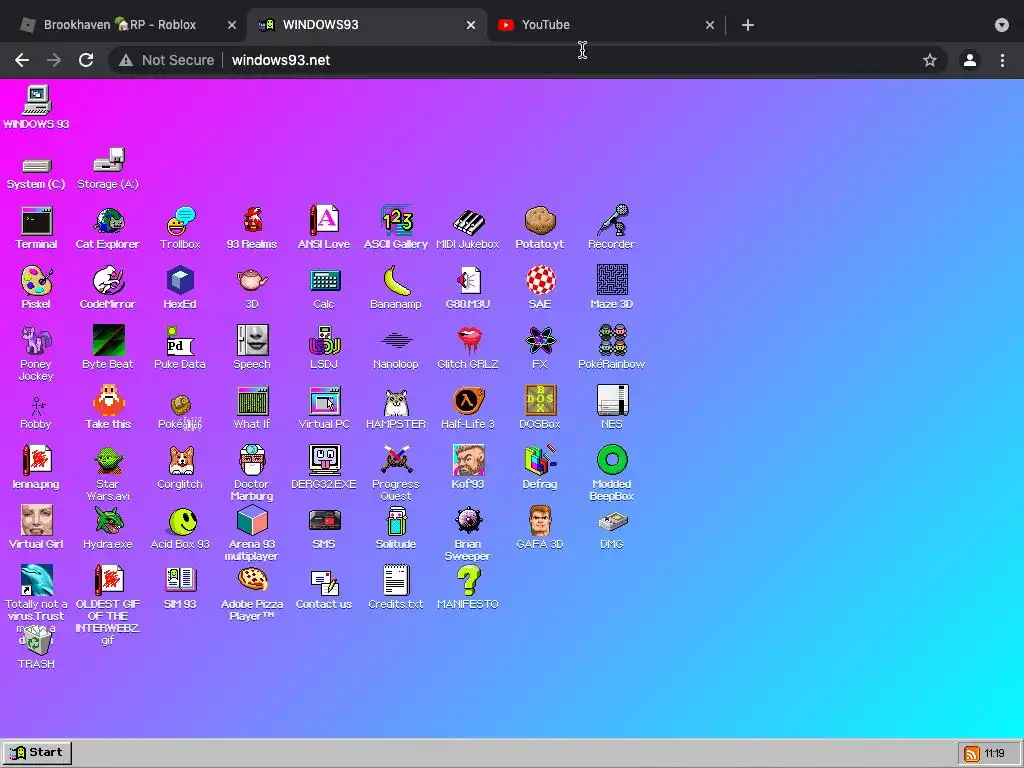1024x768 pixels.
Task: Launch the Acid Box 93 smiley icon
Action: pos(180,528)
